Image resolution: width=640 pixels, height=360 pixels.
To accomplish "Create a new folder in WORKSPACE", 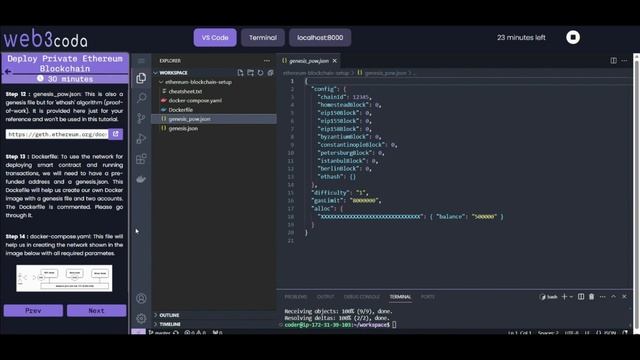I will click(250, 73).
